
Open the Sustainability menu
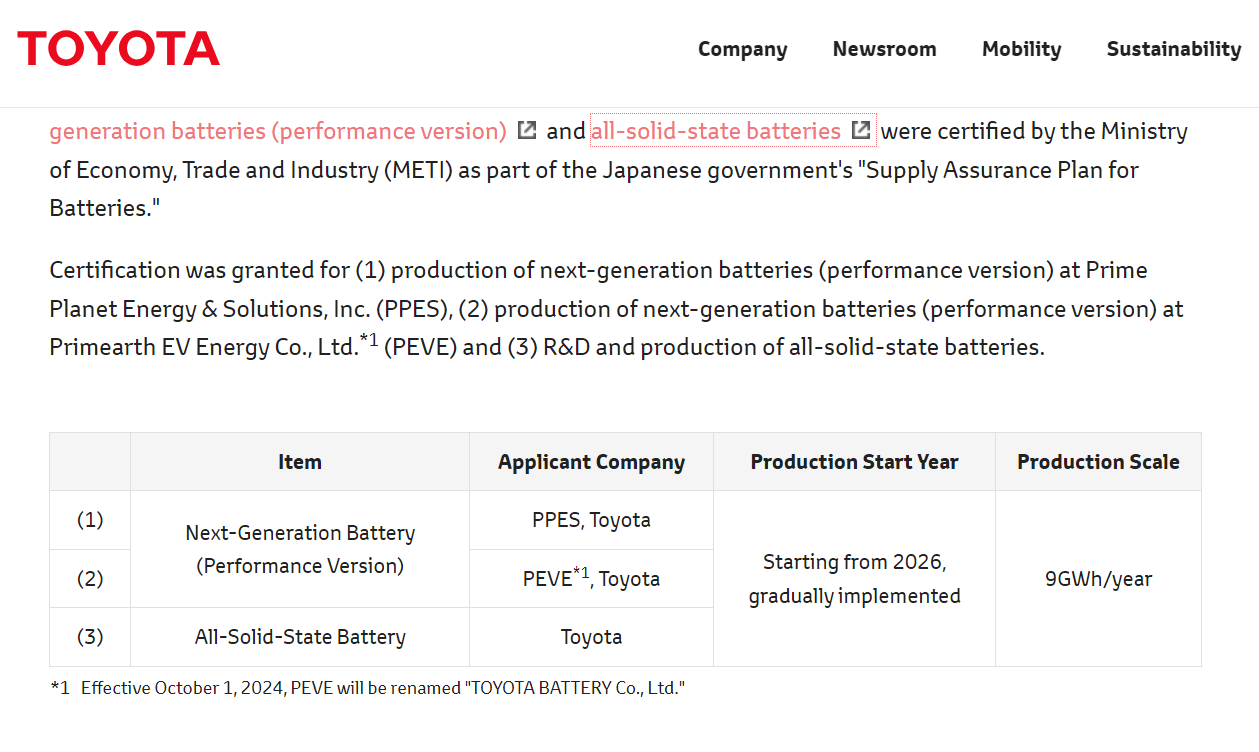click(x=1173, y=49)
